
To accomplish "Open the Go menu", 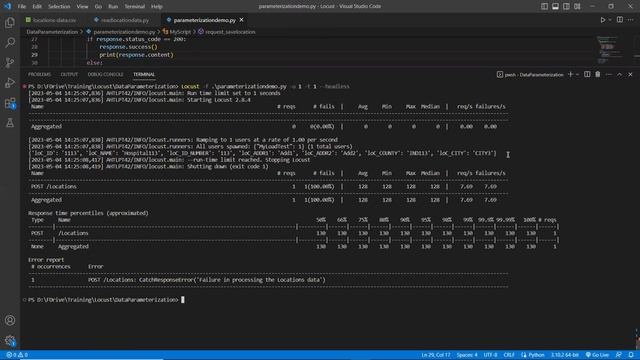I will 98,7.
